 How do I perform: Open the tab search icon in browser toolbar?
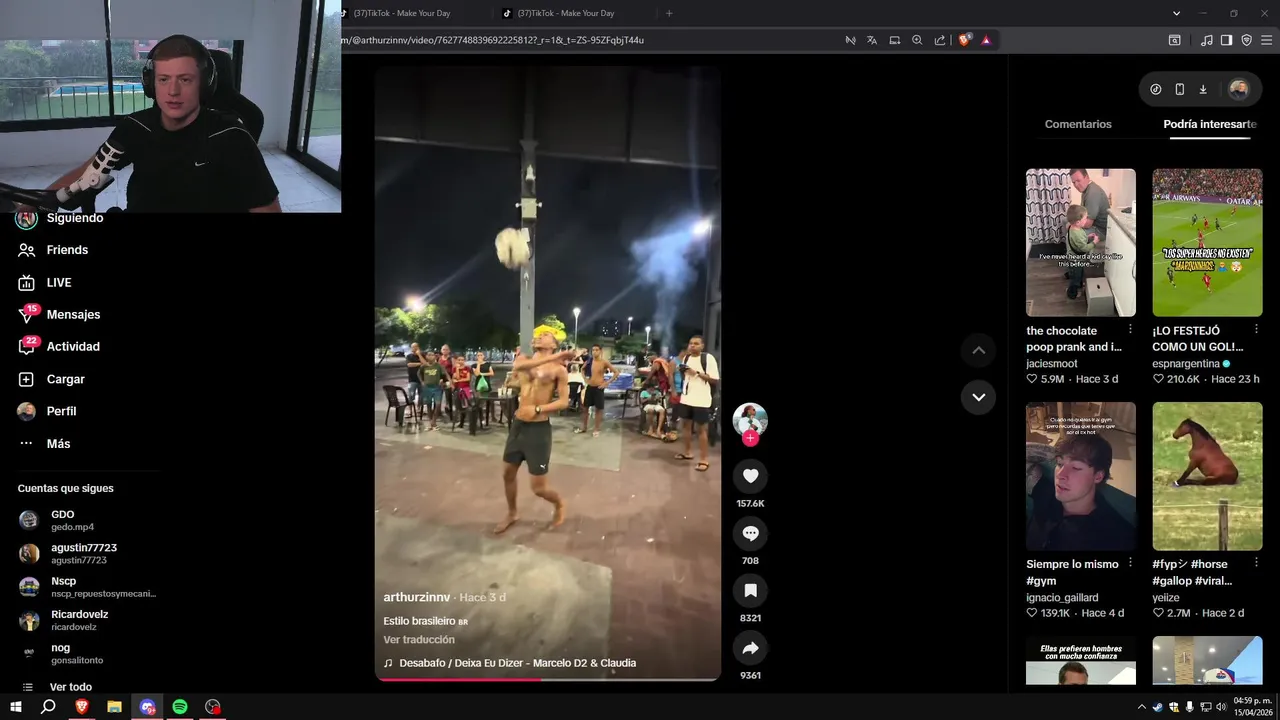[1175, 40]
